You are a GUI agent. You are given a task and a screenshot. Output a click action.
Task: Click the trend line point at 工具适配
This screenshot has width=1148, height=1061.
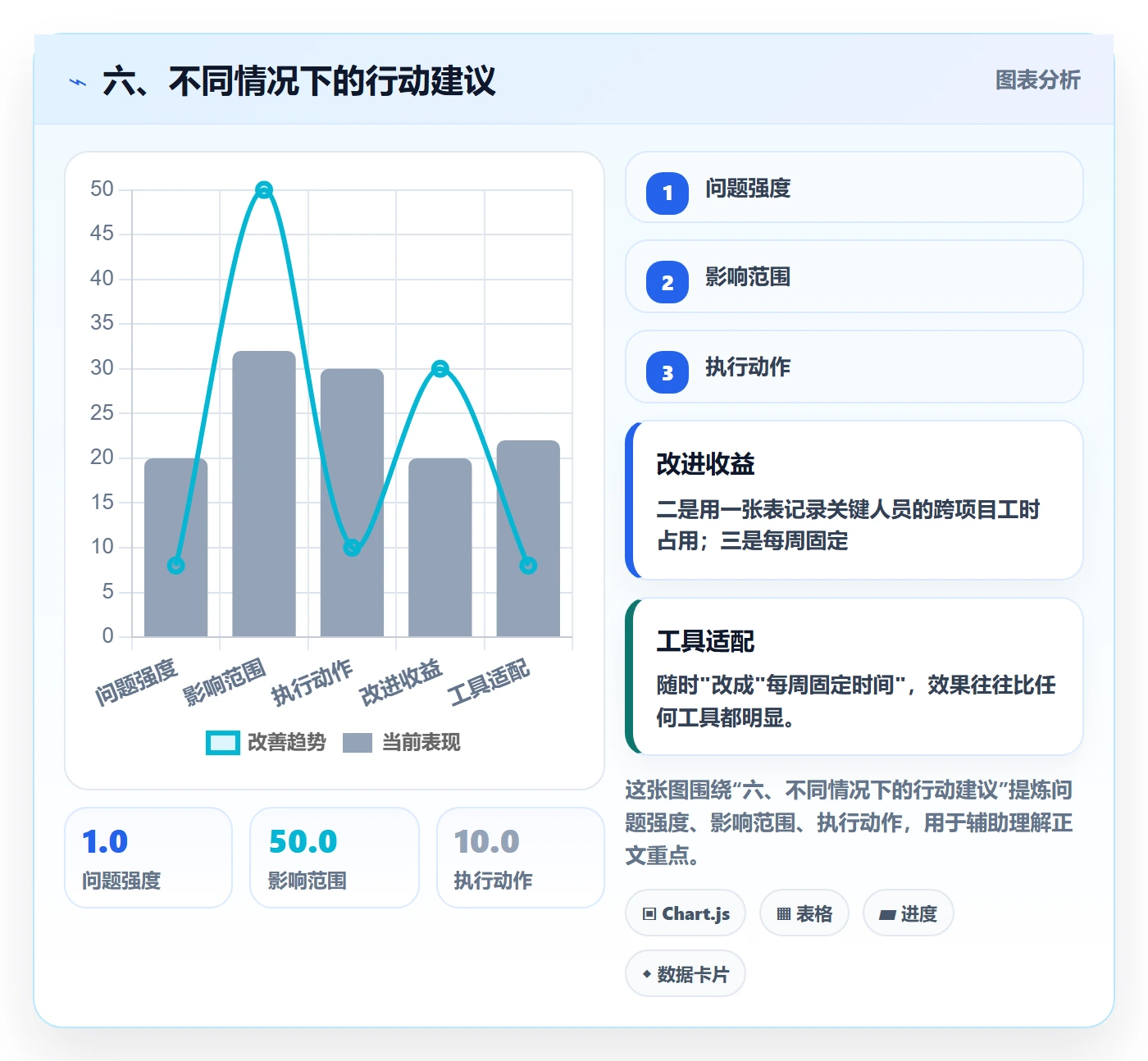pos(528,566)
